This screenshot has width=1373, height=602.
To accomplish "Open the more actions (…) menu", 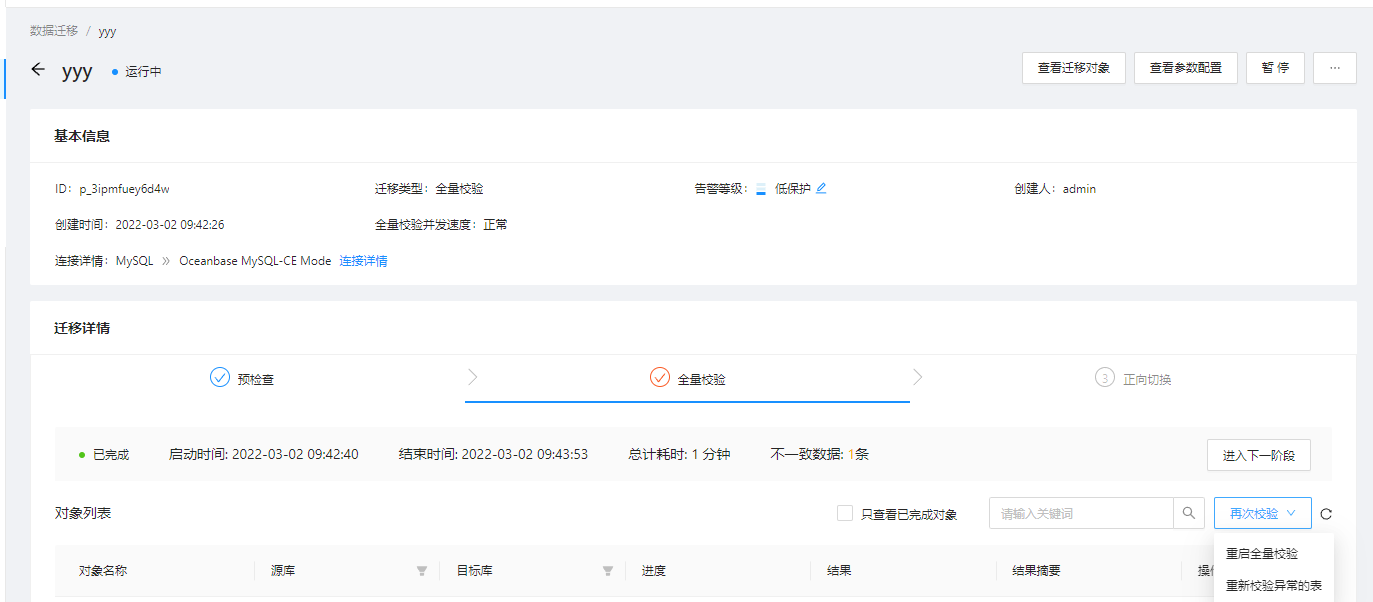I will tap(1334, 68).
